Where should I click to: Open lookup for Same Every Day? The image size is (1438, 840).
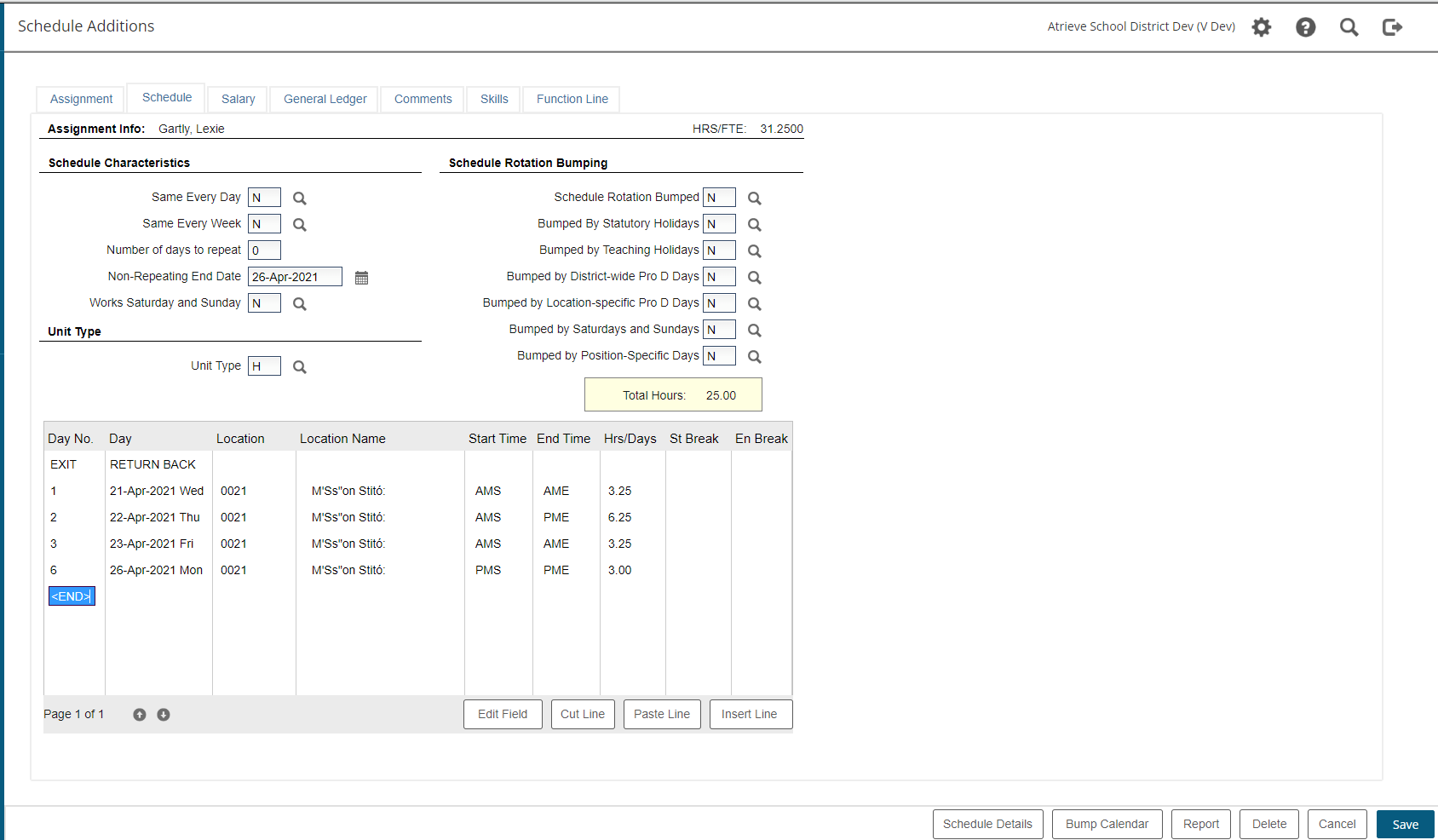point(300,198)
